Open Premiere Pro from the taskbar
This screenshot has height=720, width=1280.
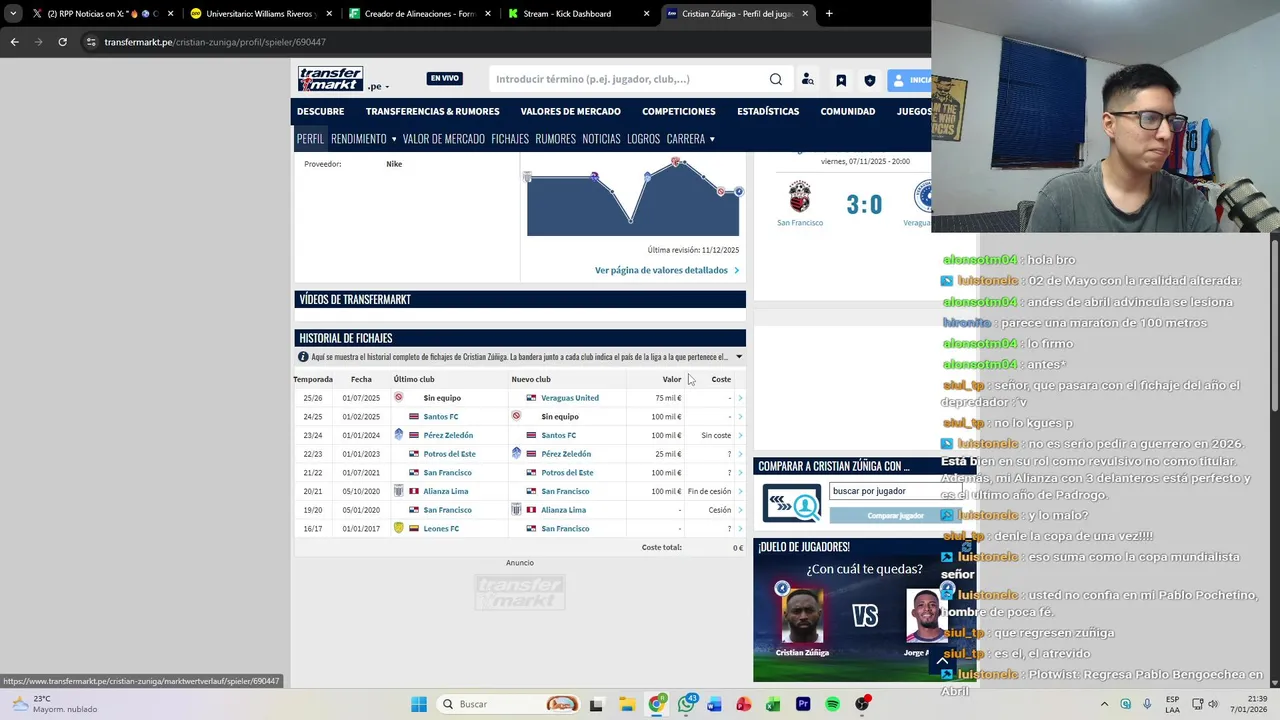point(803,704)
